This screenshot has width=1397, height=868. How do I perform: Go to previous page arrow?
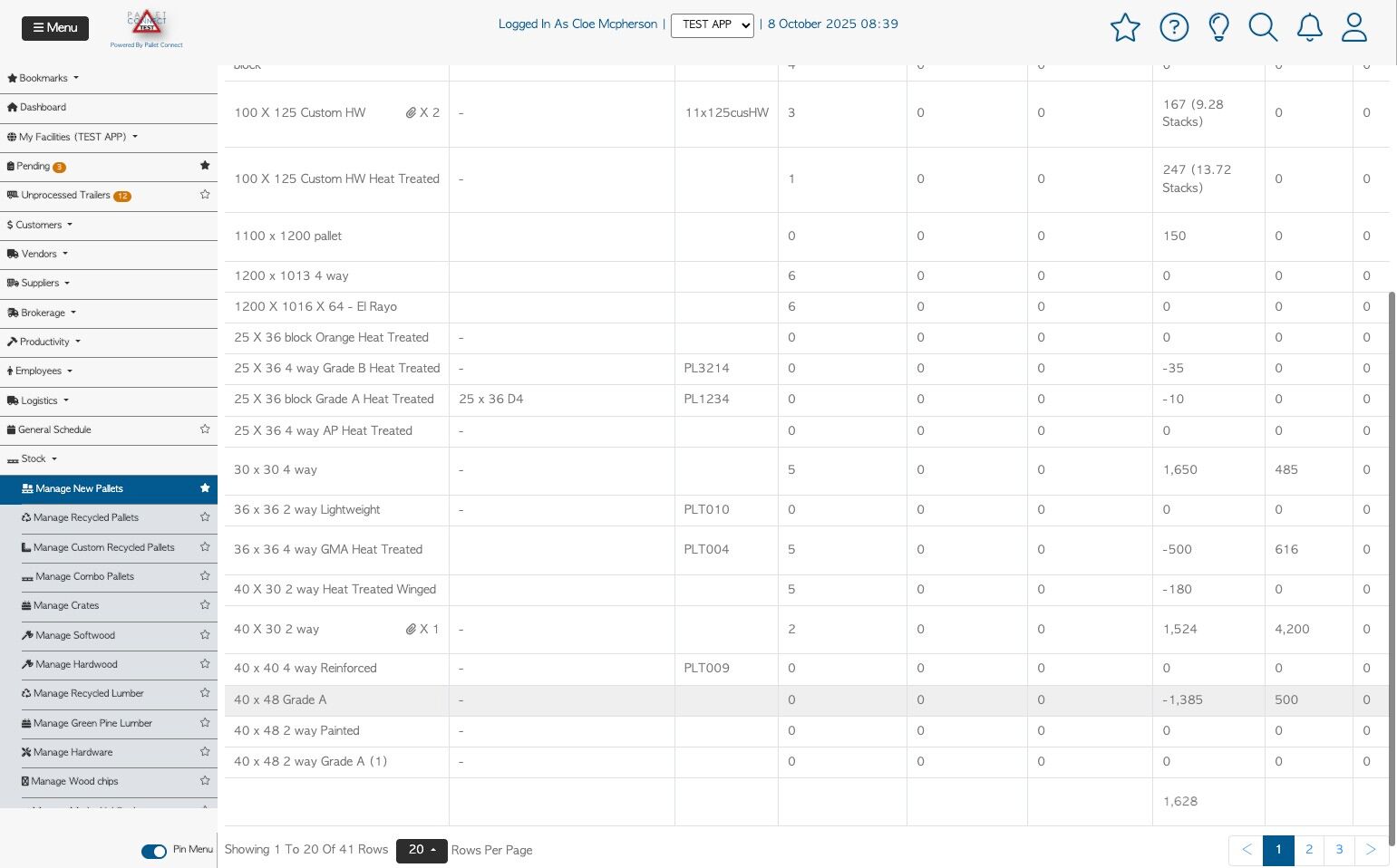click(x=1247, y=850)
